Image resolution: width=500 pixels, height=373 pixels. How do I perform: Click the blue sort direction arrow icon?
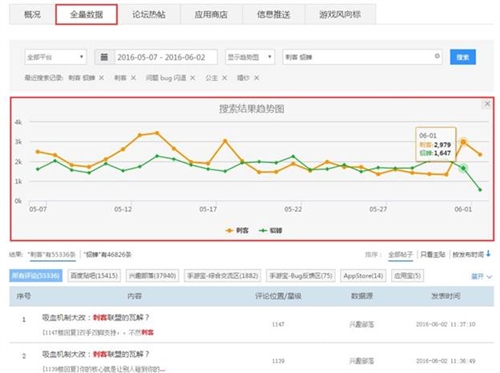coord(488,254)
